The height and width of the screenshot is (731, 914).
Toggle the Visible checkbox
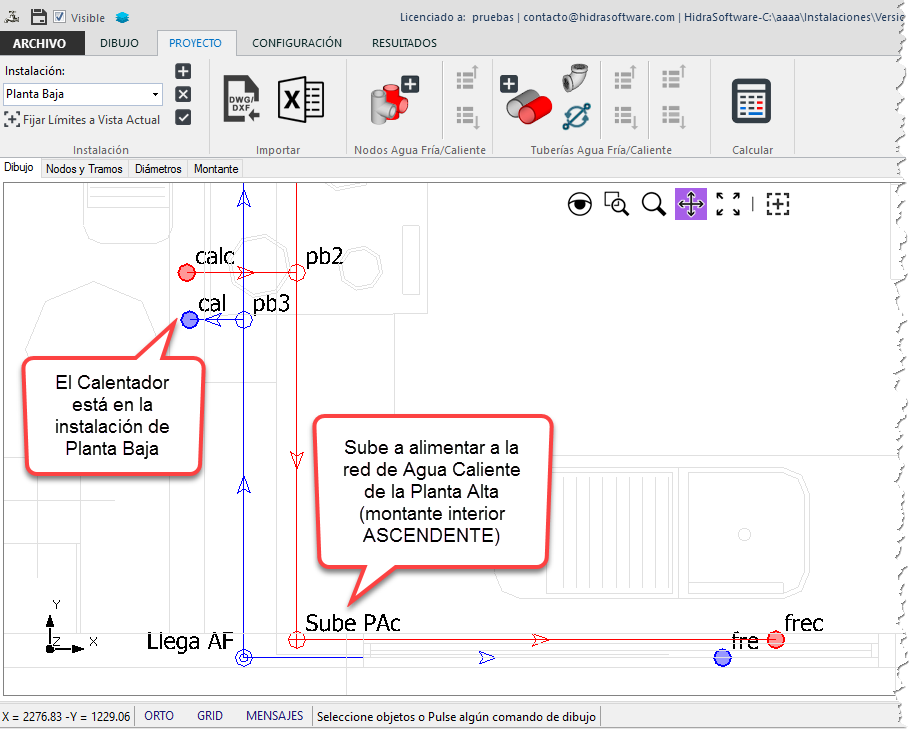pos(60,17)
